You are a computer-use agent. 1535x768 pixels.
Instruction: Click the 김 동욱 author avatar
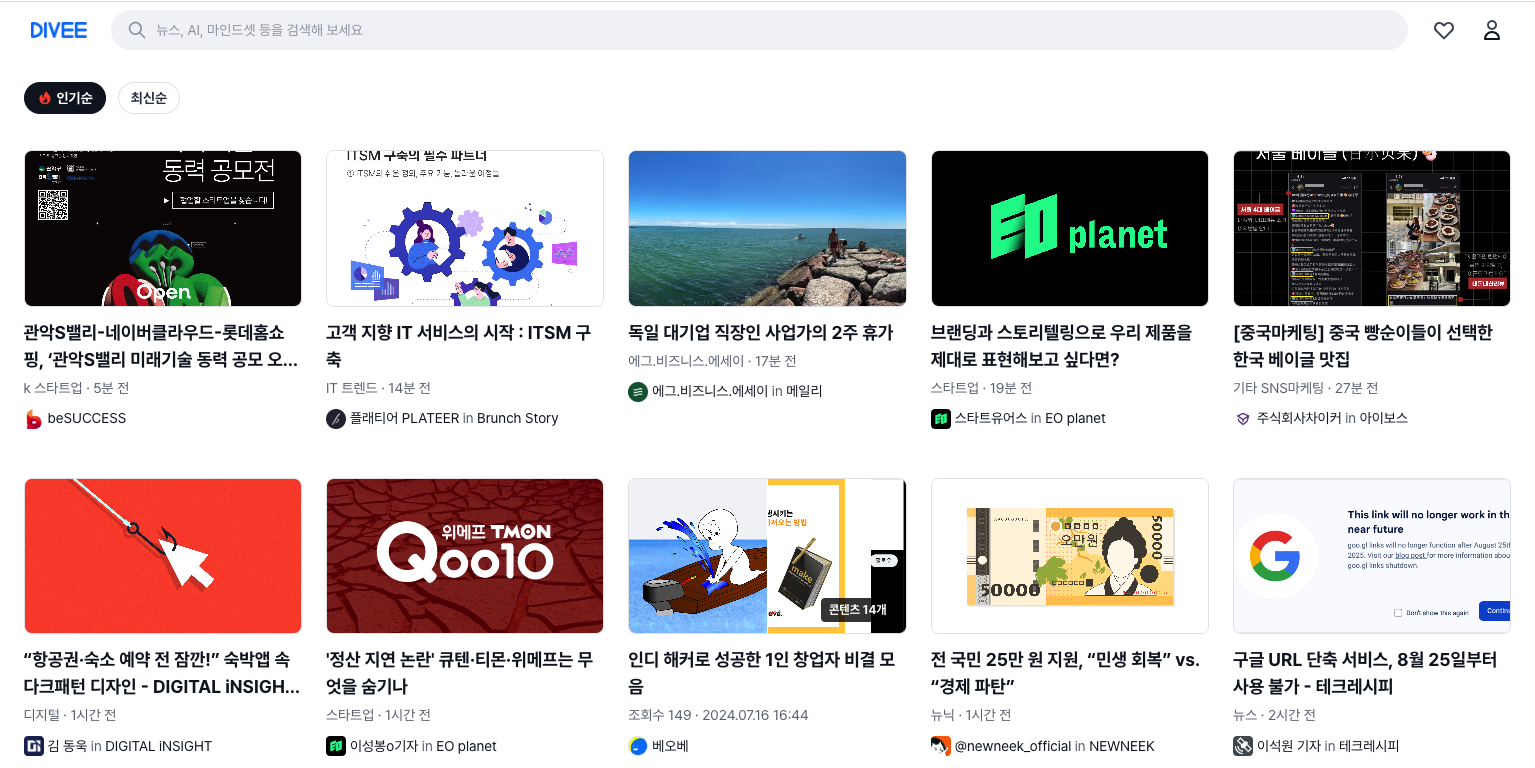(34, 746)
